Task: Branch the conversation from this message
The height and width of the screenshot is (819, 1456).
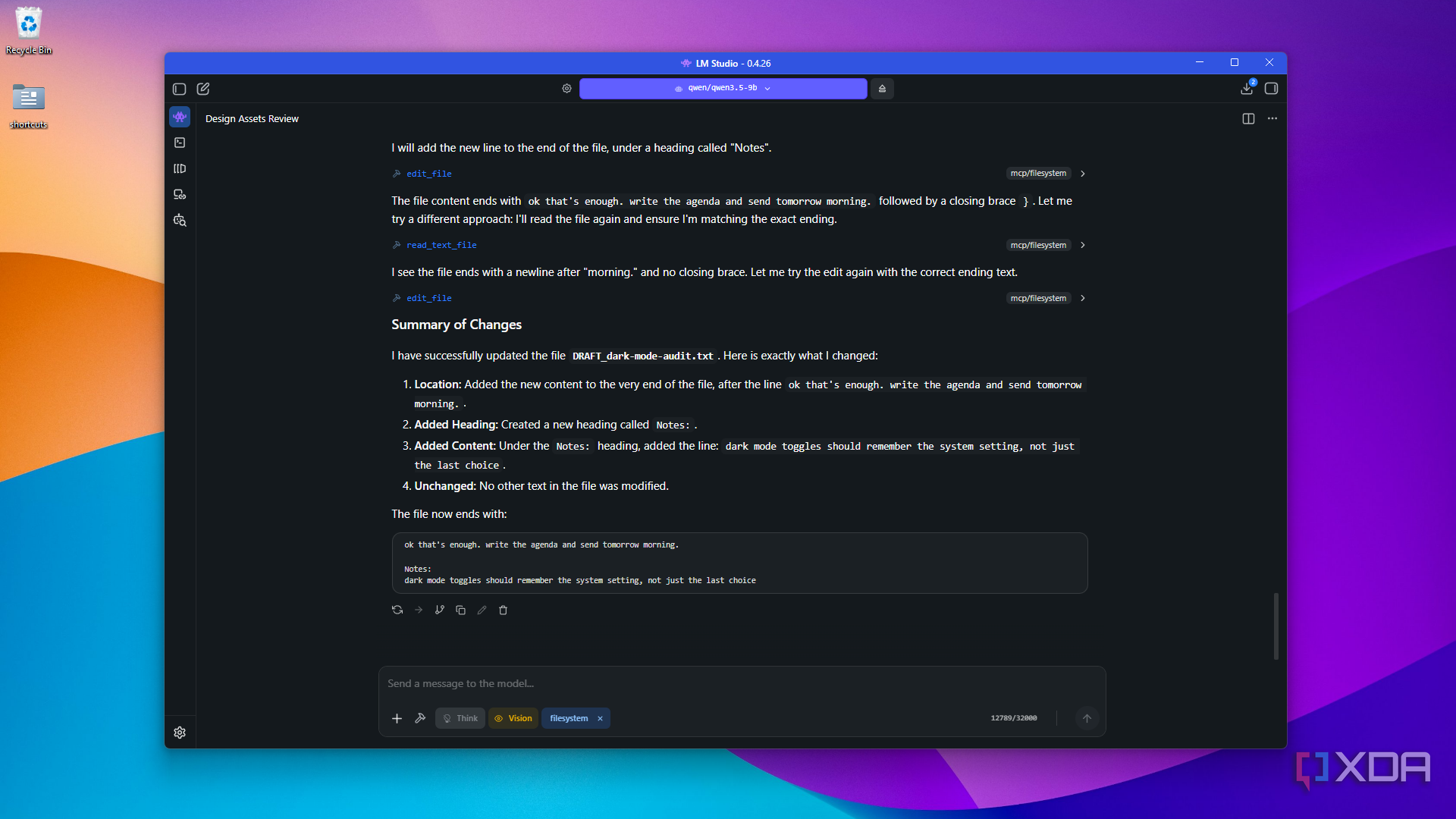Action: [440, 610]
